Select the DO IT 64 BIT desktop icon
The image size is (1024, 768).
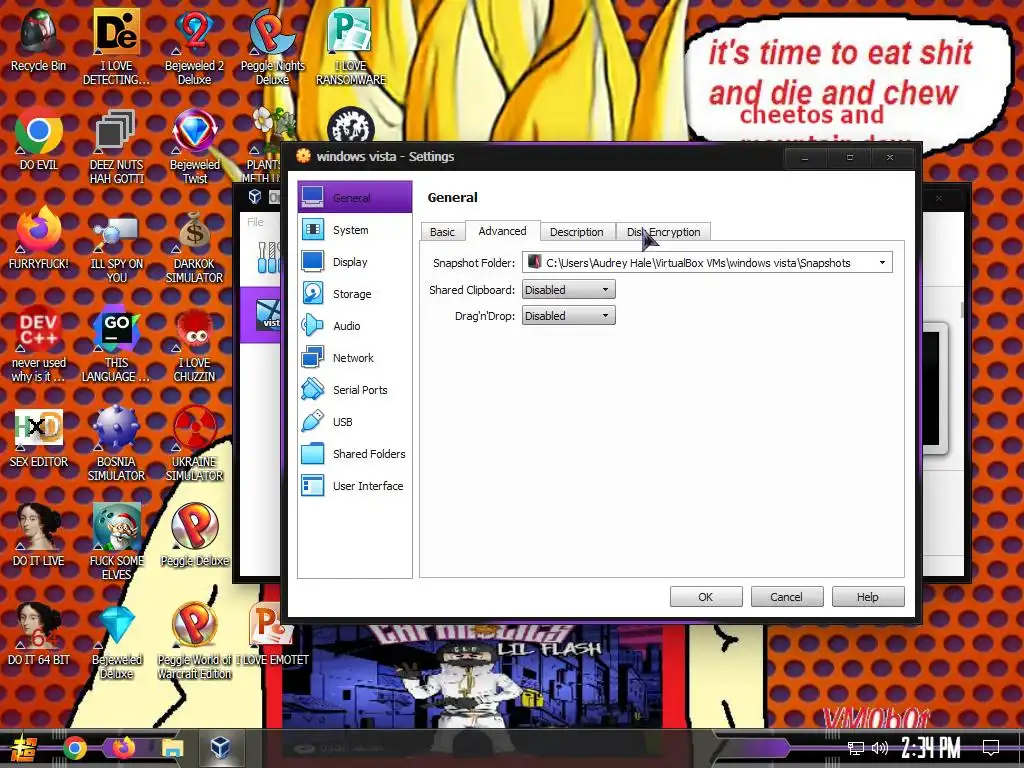click(39, 635)
